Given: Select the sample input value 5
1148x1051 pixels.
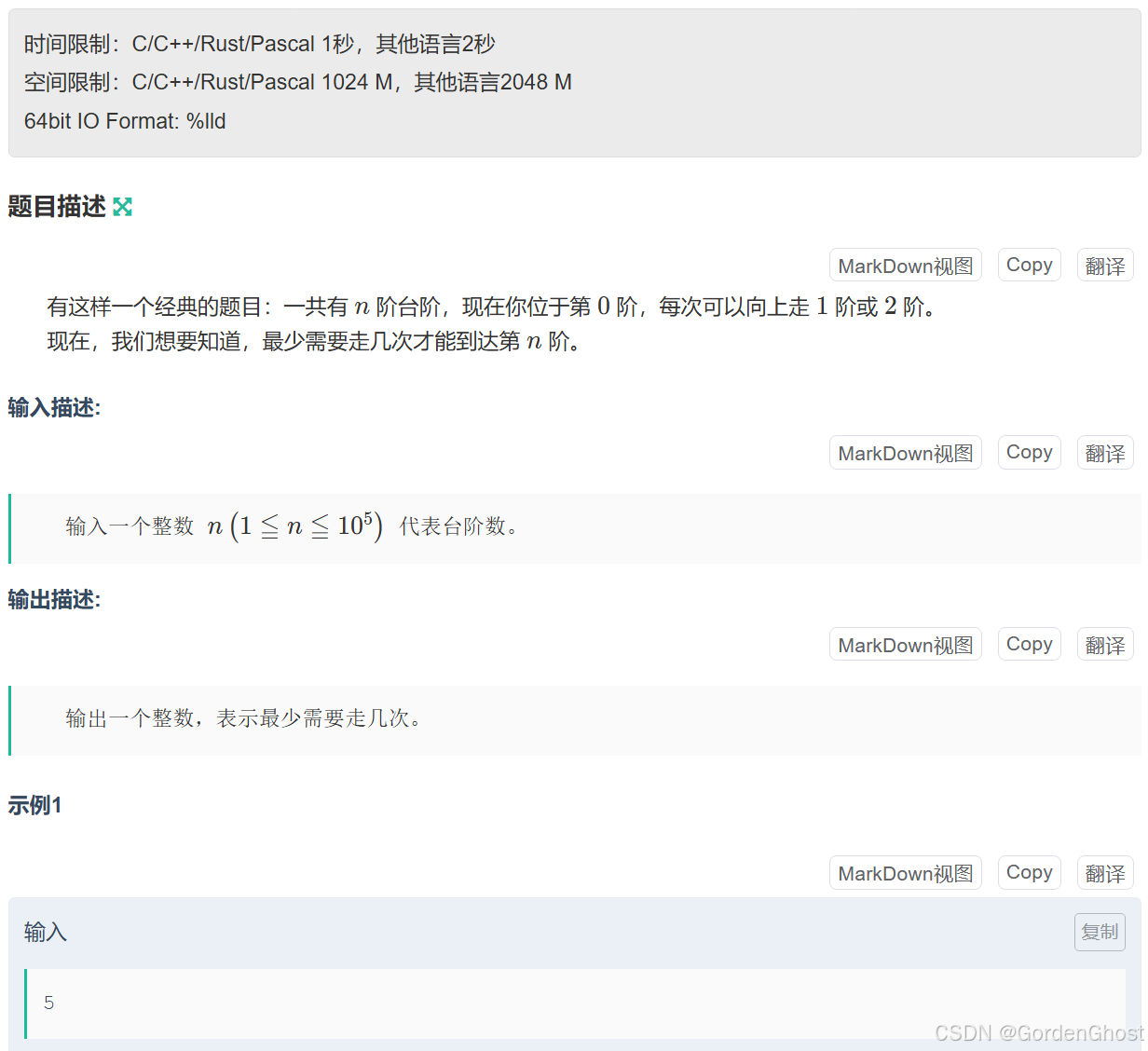Looking at the screenshot, I should tap(48, 1003).
